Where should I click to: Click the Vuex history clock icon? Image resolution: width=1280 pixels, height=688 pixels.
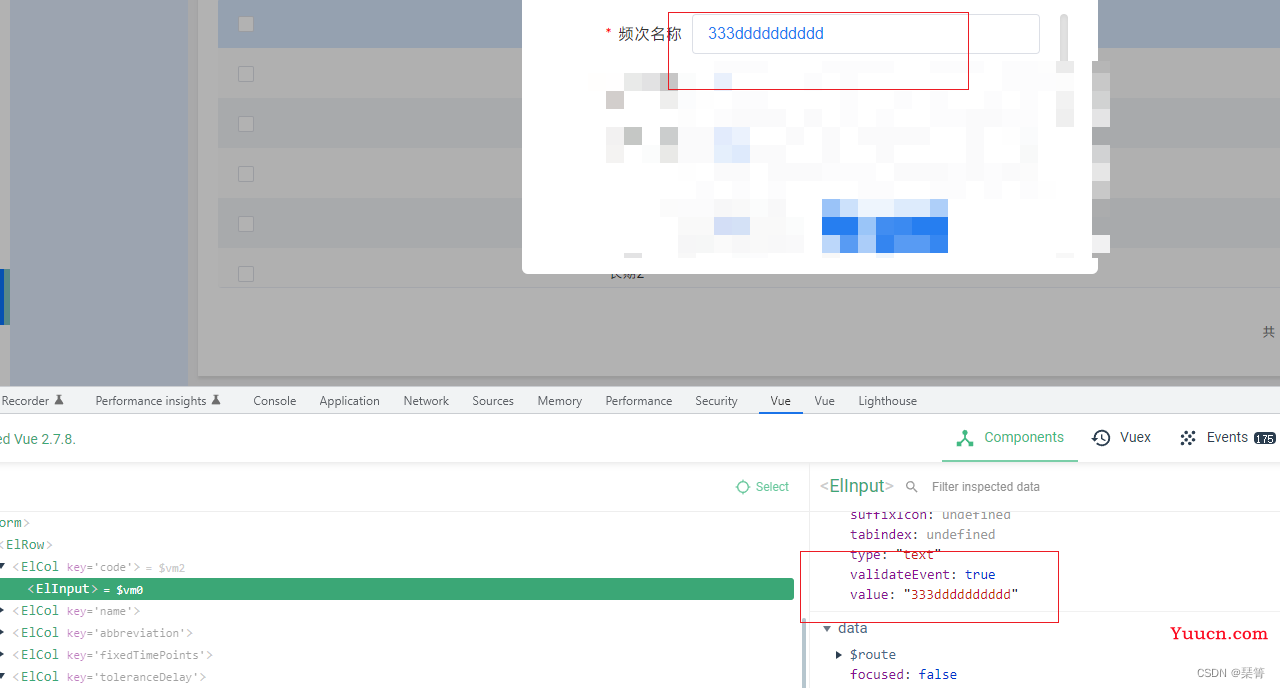tap(1101, 438)
